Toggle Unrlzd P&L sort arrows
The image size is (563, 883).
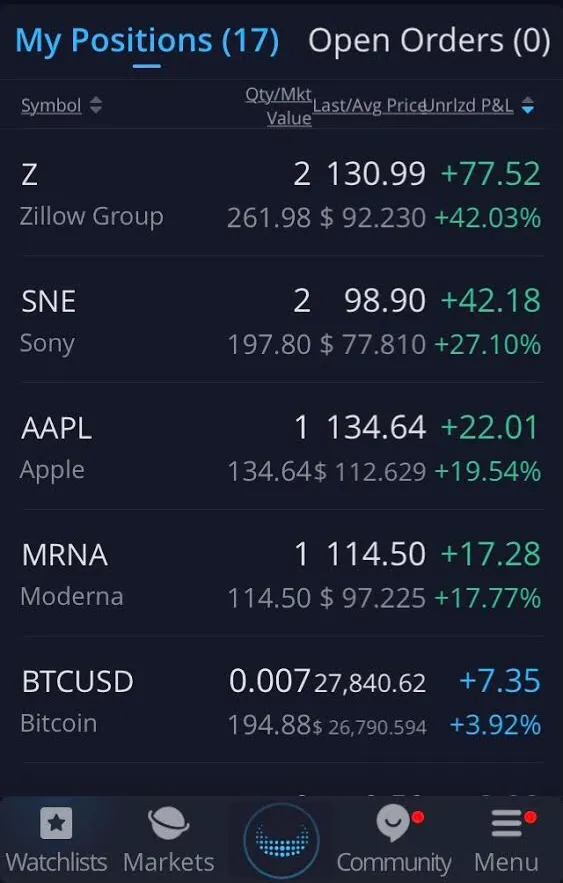click(x=528, y=105)
